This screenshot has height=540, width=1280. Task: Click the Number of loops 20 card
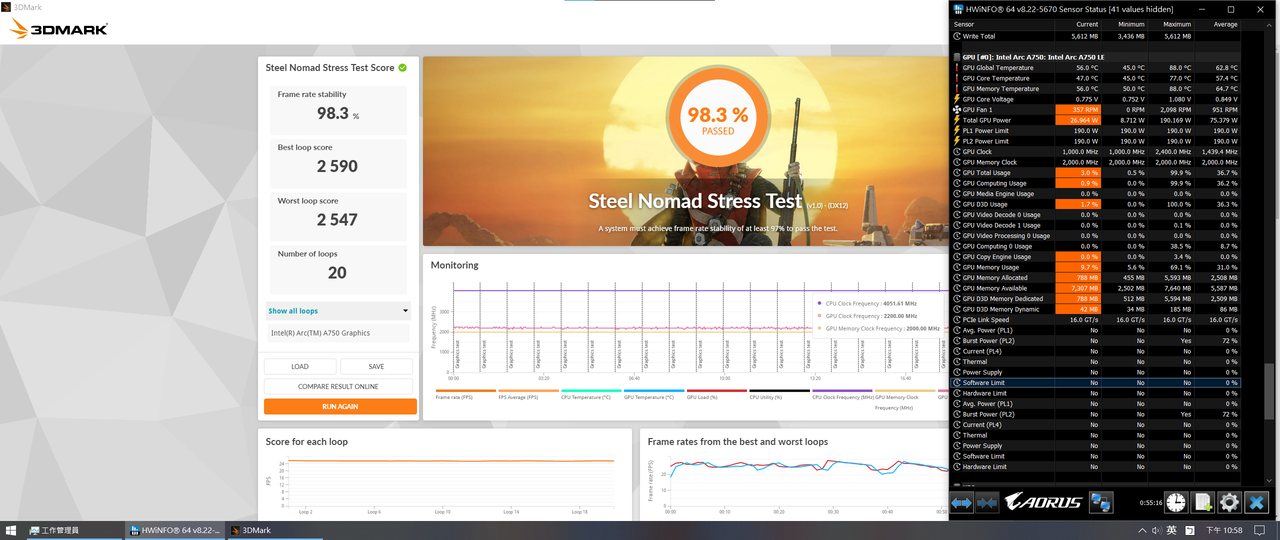pos(338,268)
